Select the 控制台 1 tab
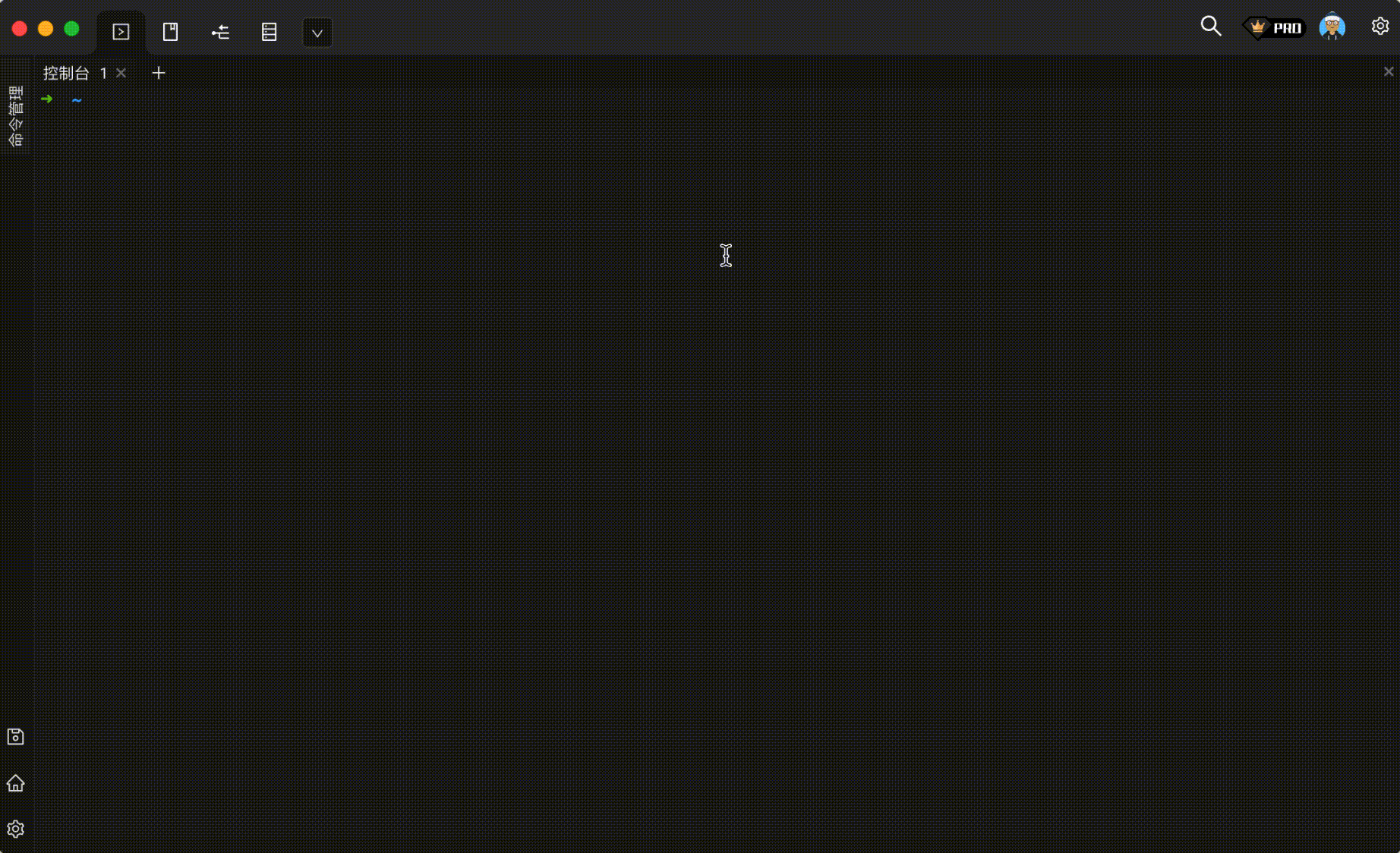Screen dimensions: 1400x853 point(75,73)
